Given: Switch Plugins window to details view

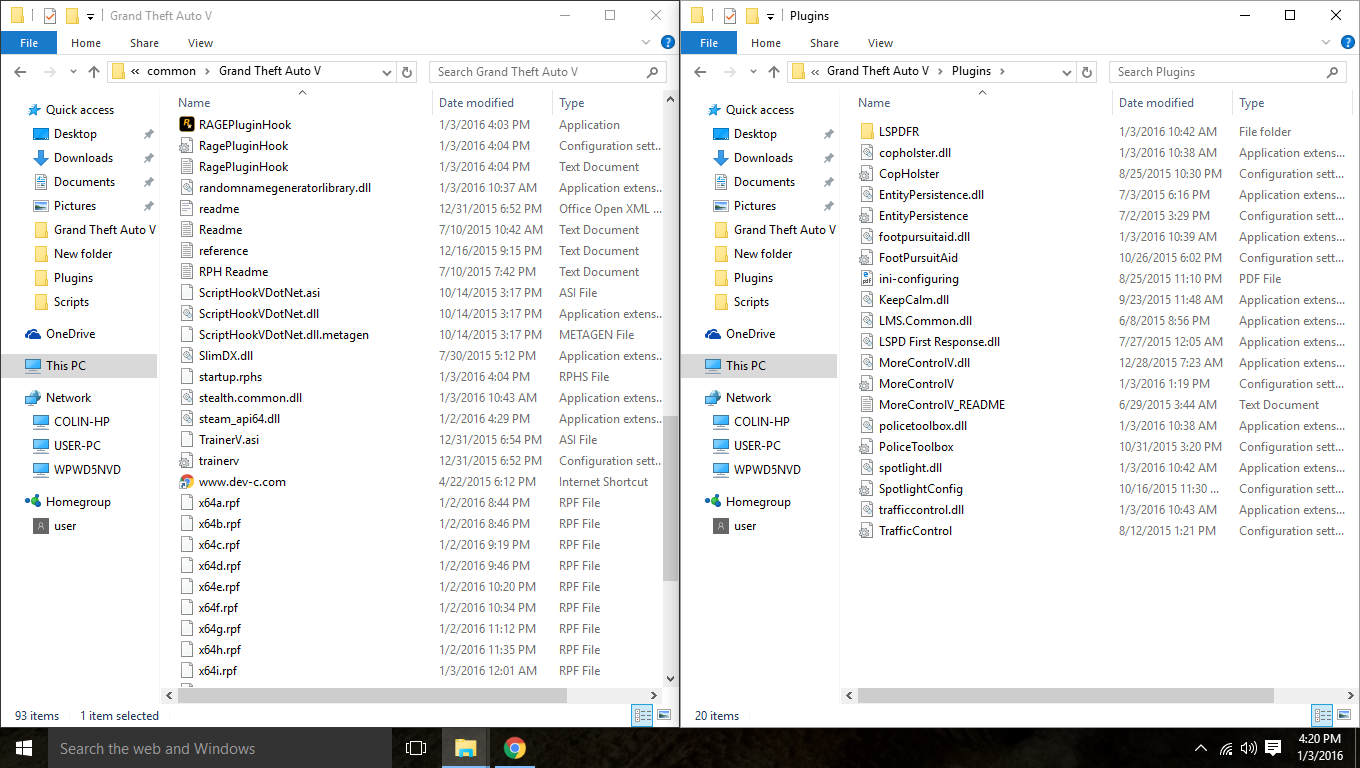Looking at the screenshot, I should click(1322, 715).
